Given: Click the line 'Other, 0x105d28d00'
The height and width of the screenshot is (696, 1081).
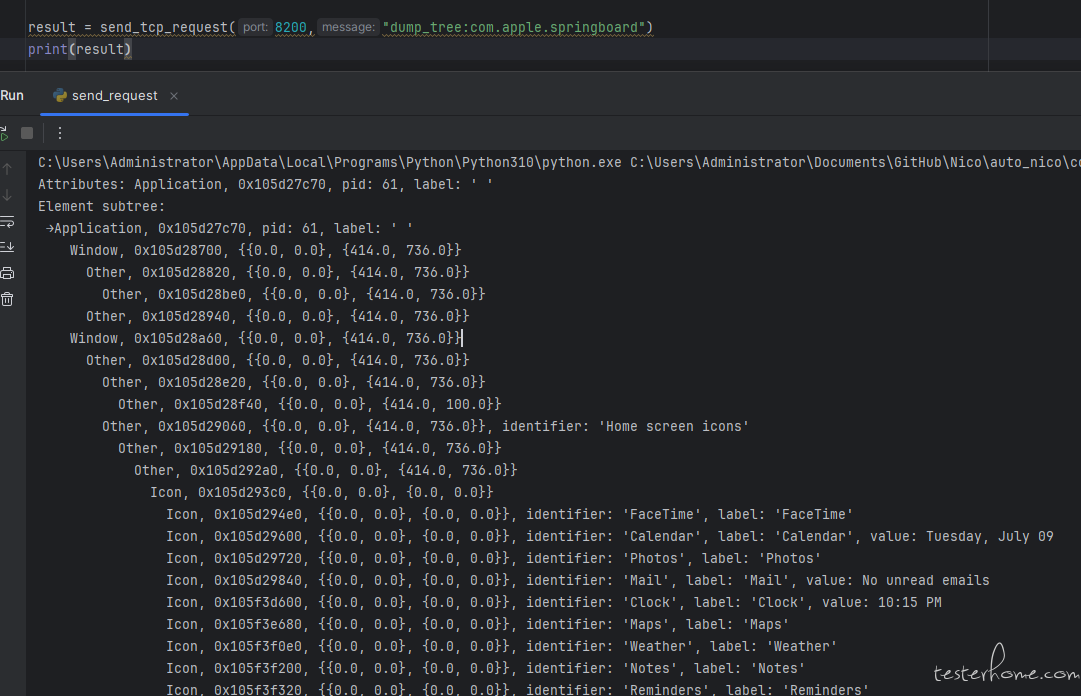Looking at the screenshot, I should [x=278, y=361].
